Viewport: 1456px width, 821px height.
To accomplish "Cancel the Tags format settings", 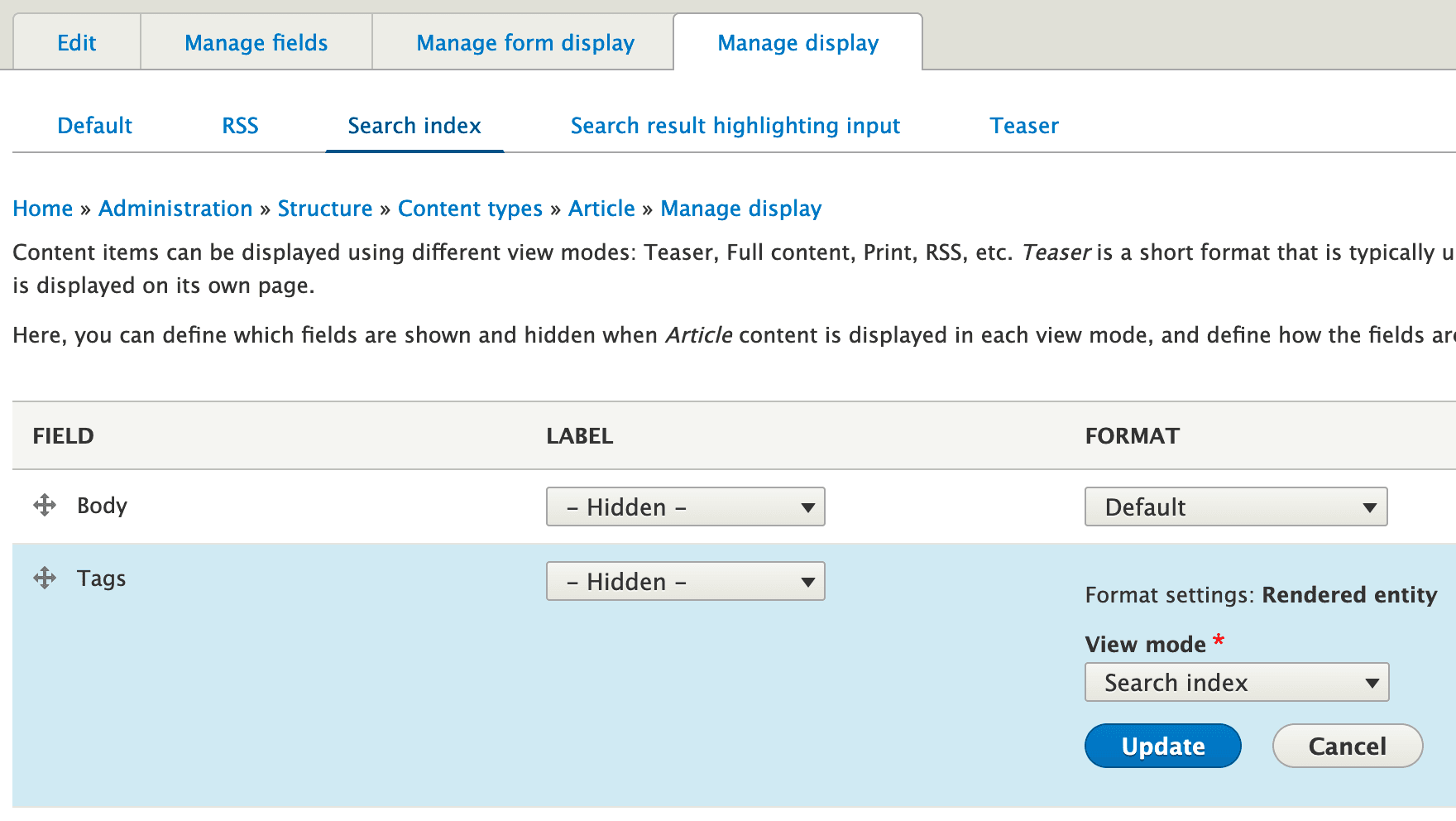I will point(1347,746).
